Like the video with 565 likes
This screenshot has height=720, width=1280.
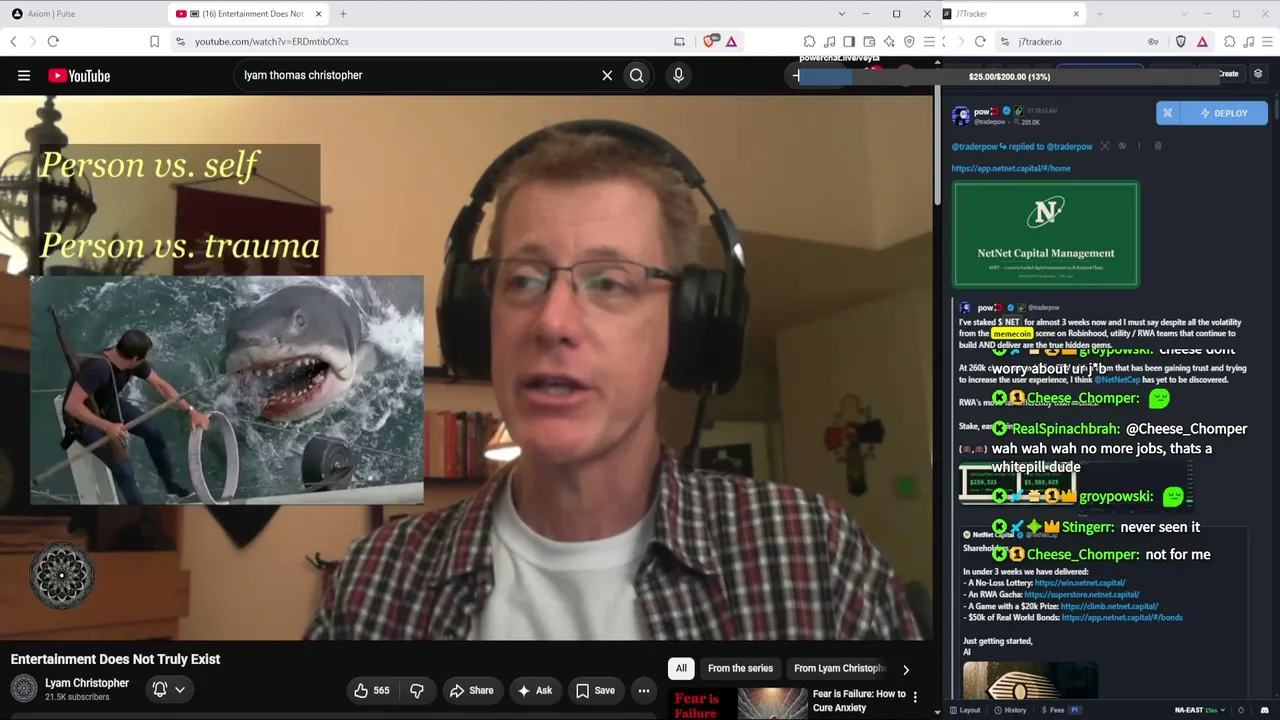371,690
